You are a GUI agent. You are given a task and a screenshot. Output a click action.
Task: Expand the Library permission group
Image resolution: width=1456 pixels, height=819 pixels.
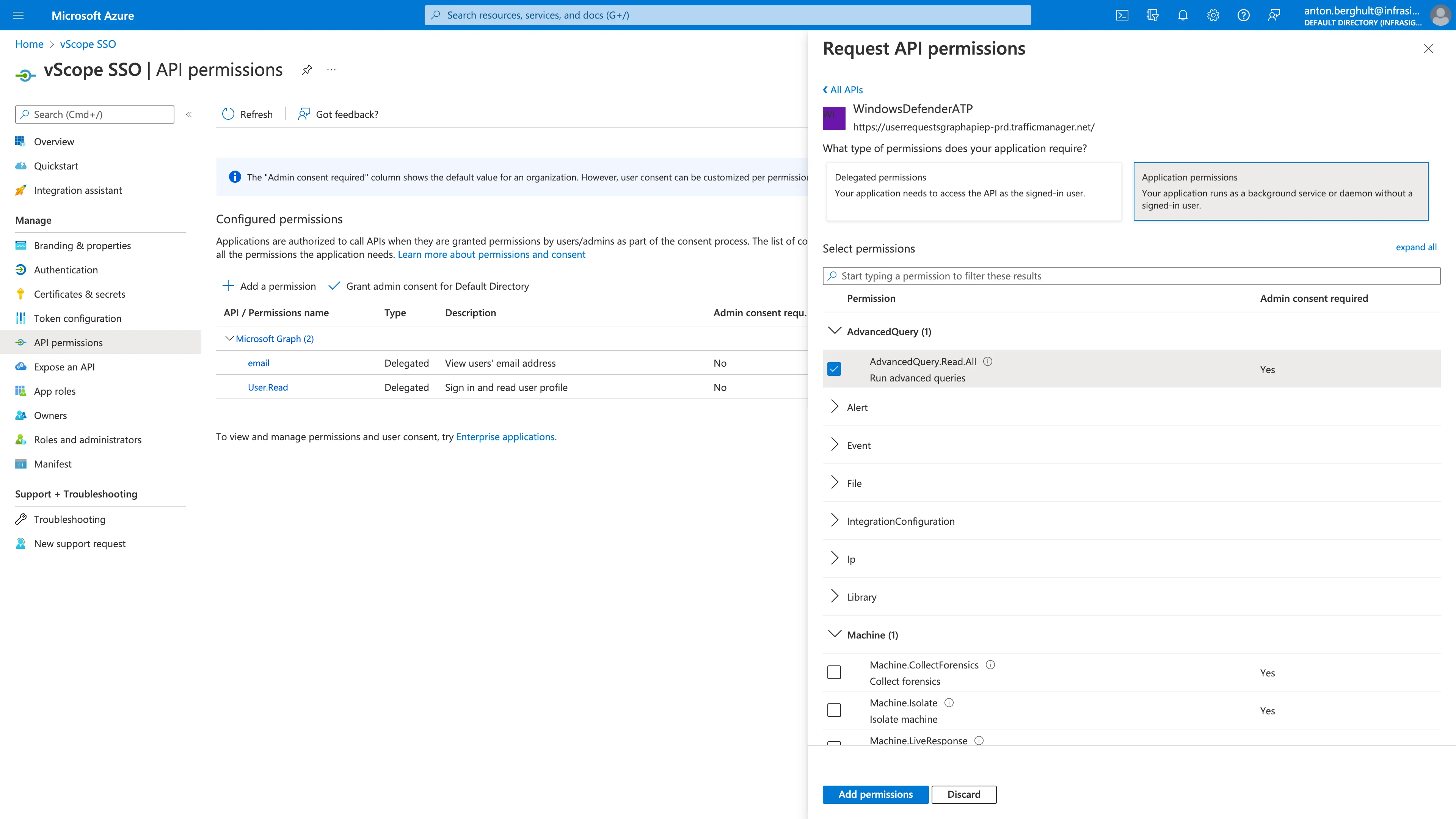[x=834, y=596]
